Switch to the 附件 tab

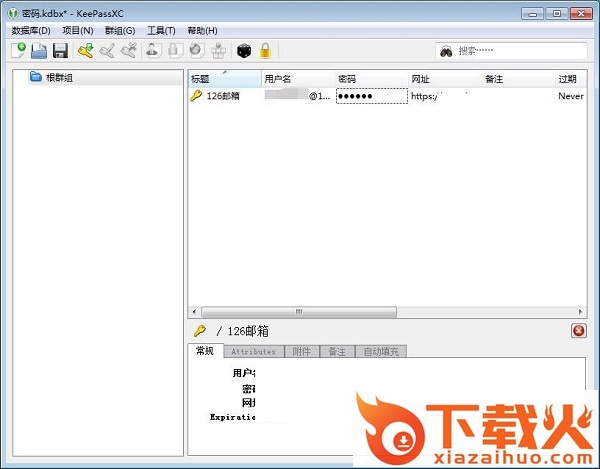[302, 352]
